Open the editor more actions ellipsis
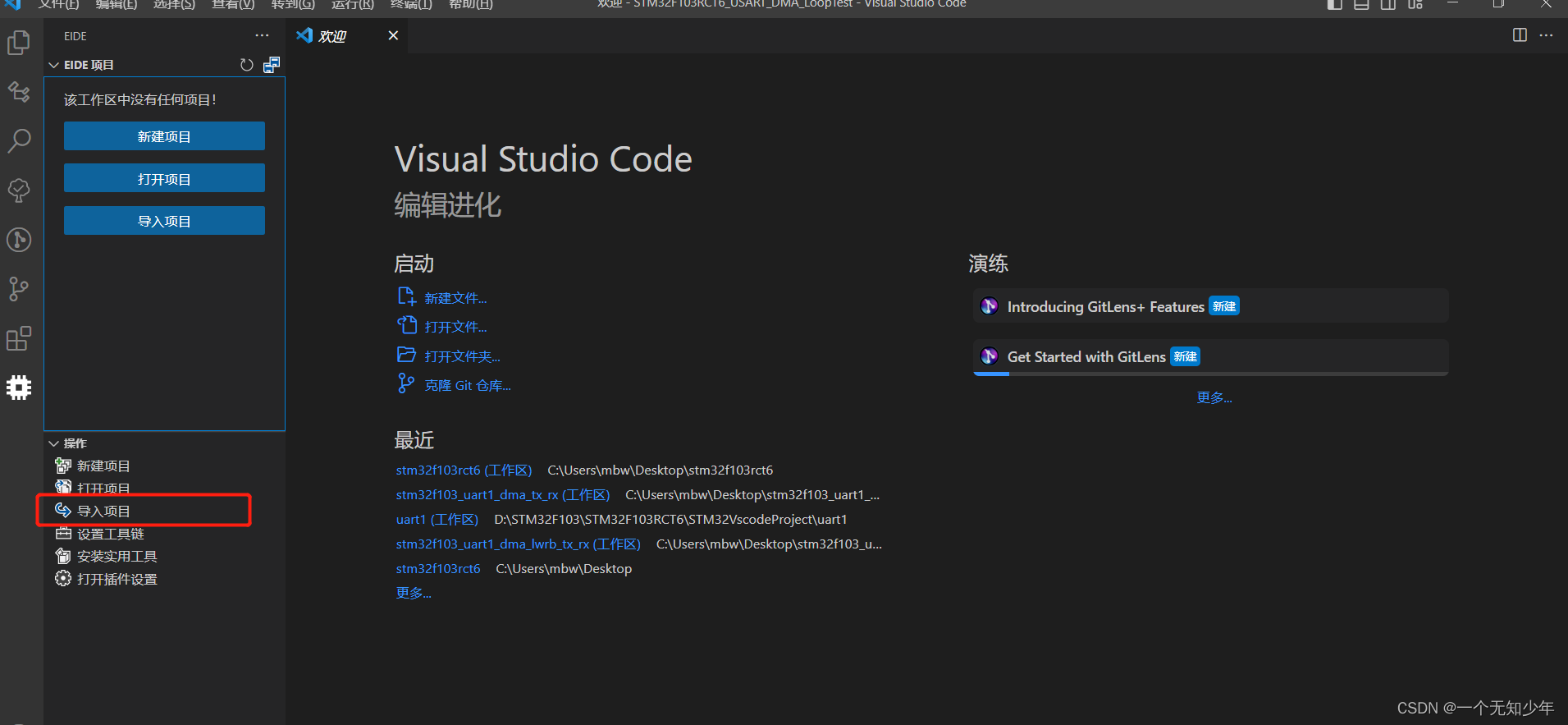 pyautogui.click(x=1546, y=35)
